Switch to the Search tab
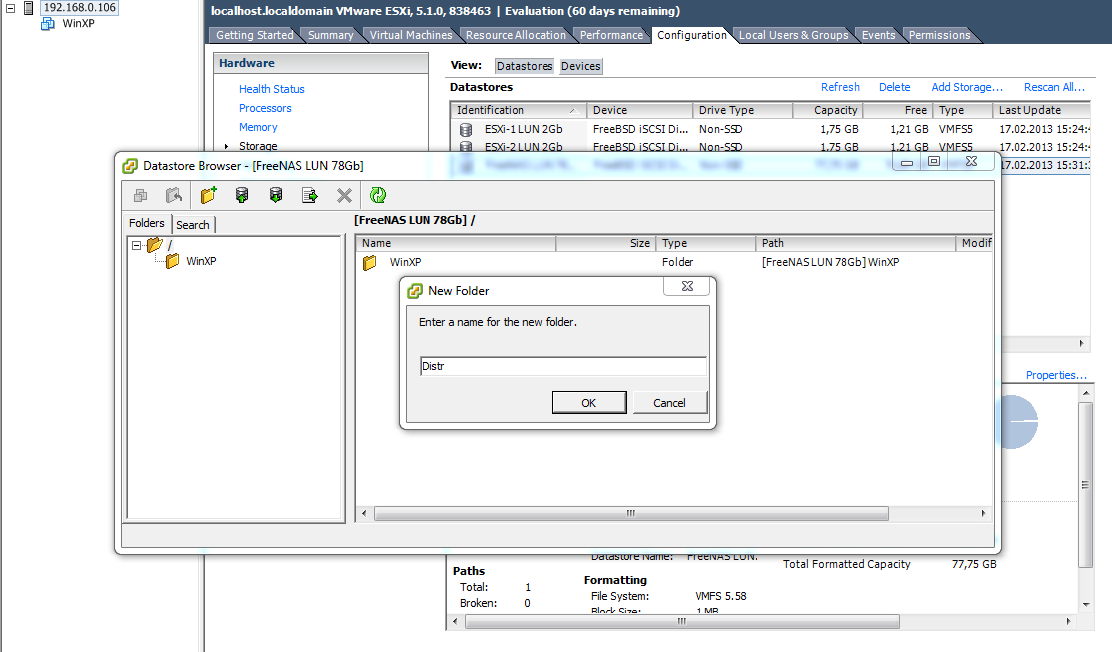The width and height of the screenshot is (1112, 652). (193, 225)
